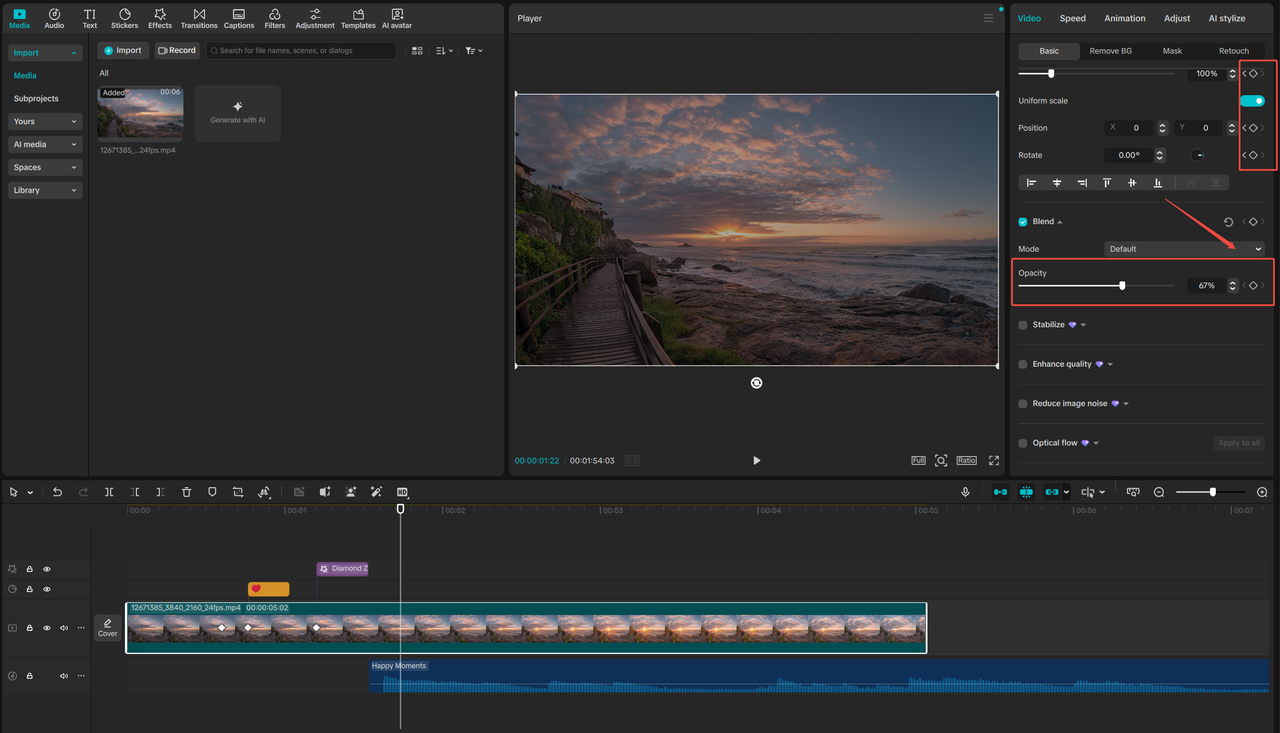Open the Stickers panel
Screen dimensions: 1280x733
(124, 17)
